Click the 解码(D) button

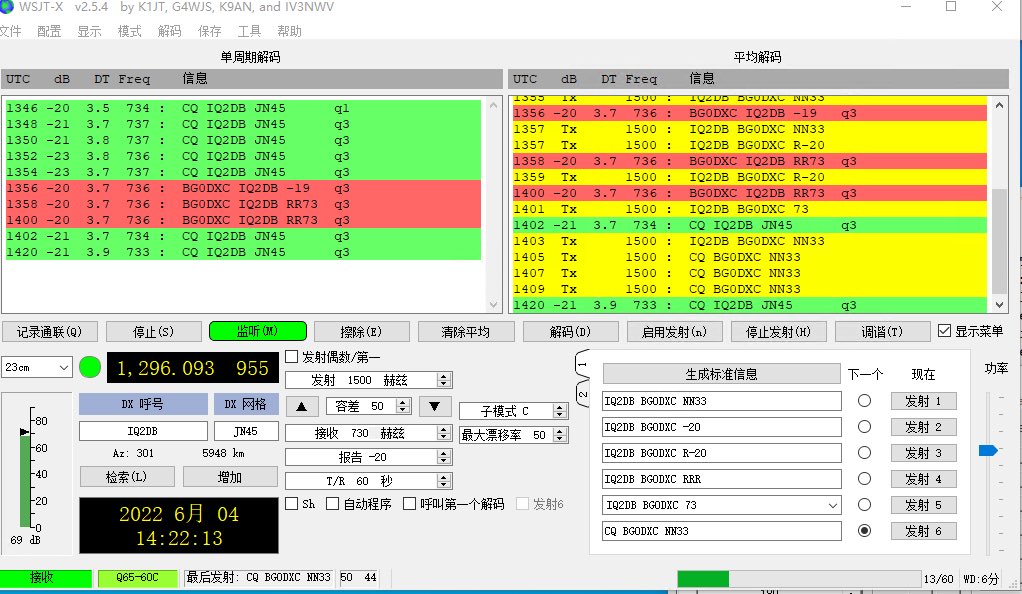coord(570,332)
